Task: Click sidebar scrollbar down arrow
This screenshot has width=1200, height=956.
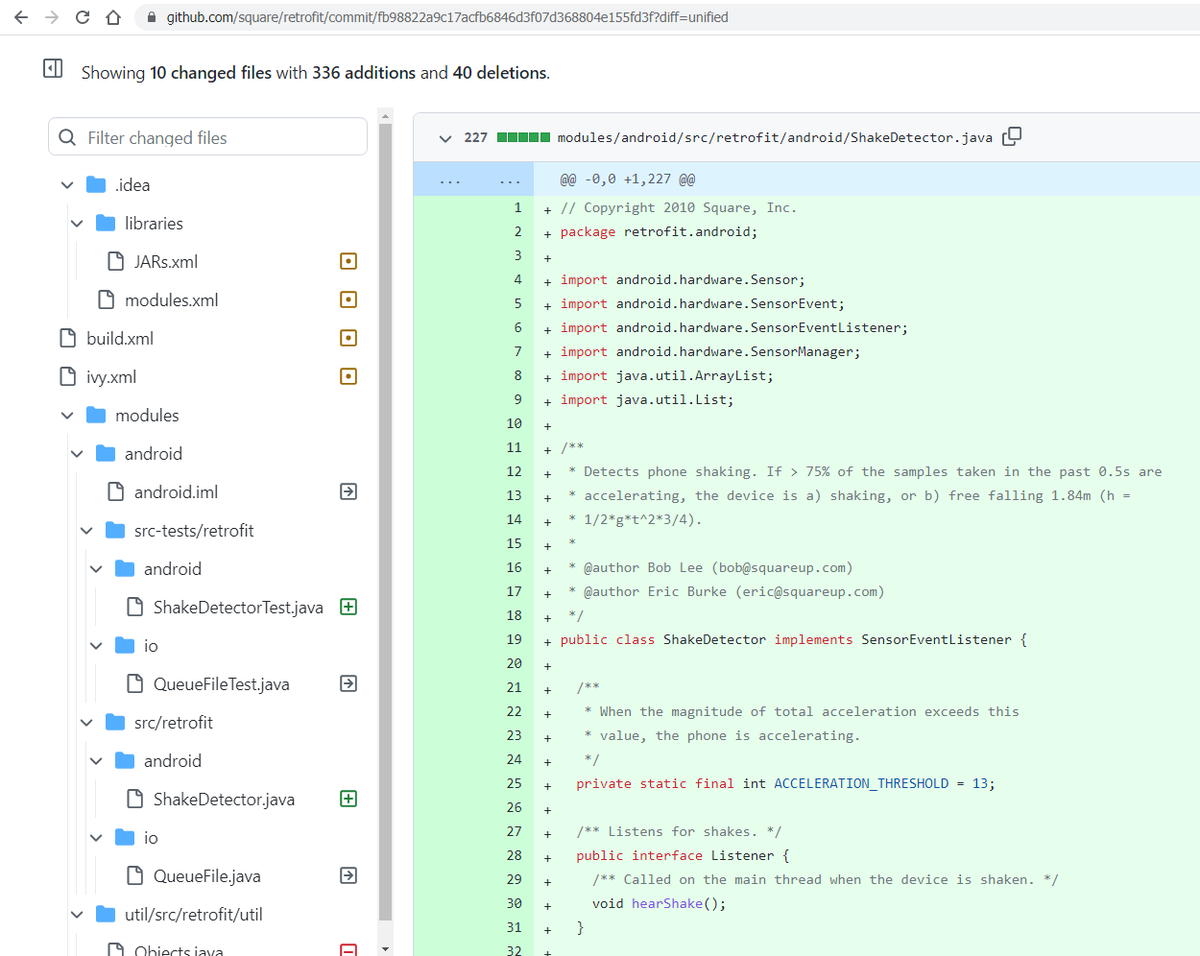Action: pyautogui.click(x=386, y=947)
